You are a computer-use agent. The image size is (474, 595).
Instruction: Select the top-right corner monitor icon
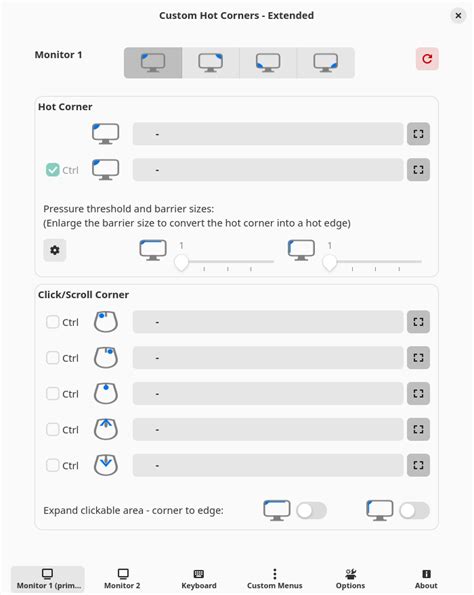211,63
